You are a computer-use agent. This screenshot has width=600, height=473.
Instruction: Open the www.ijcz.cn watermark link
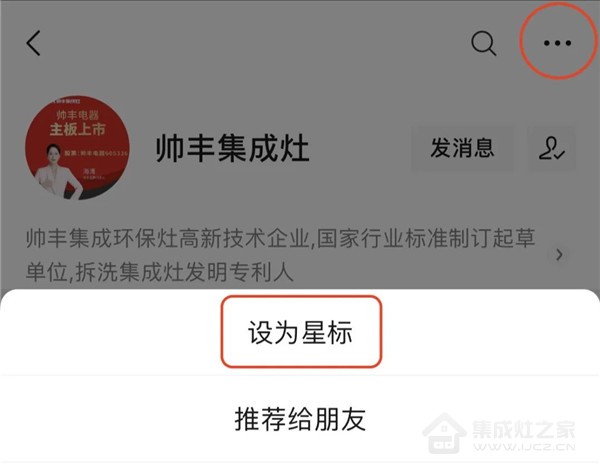[524, 447]
